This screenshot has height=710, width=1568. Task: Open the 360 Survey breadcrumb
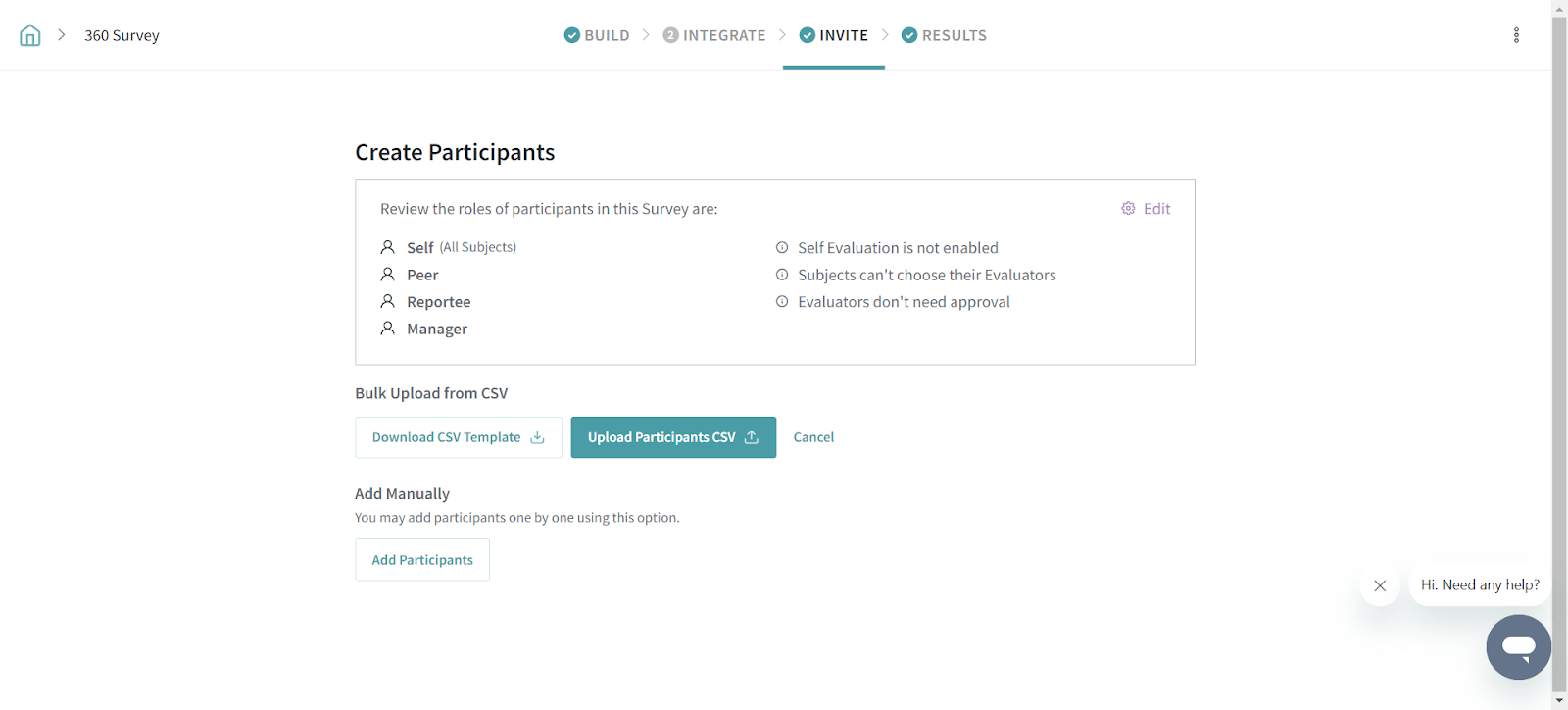[x=122, y=35]
